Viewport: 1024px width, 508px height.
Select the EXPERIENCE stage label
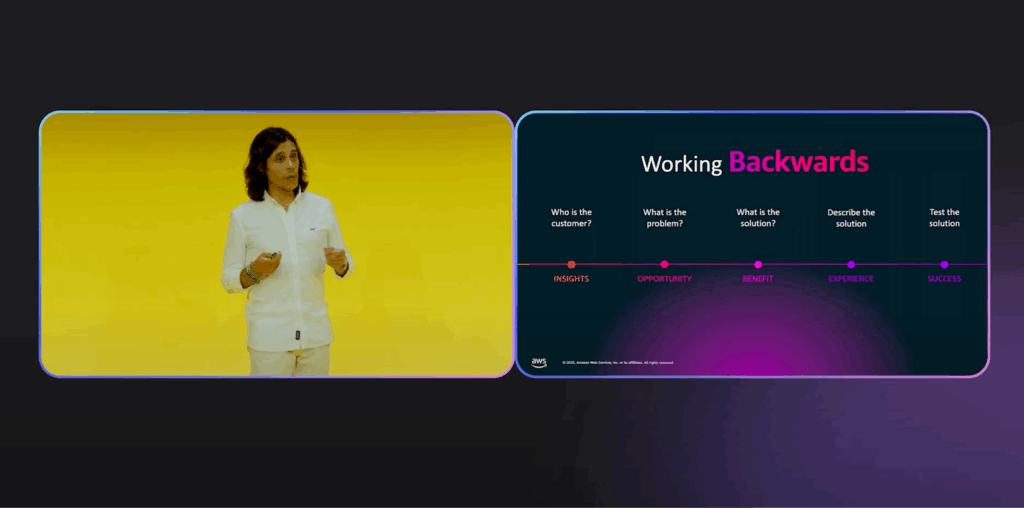tap(851, 279)
